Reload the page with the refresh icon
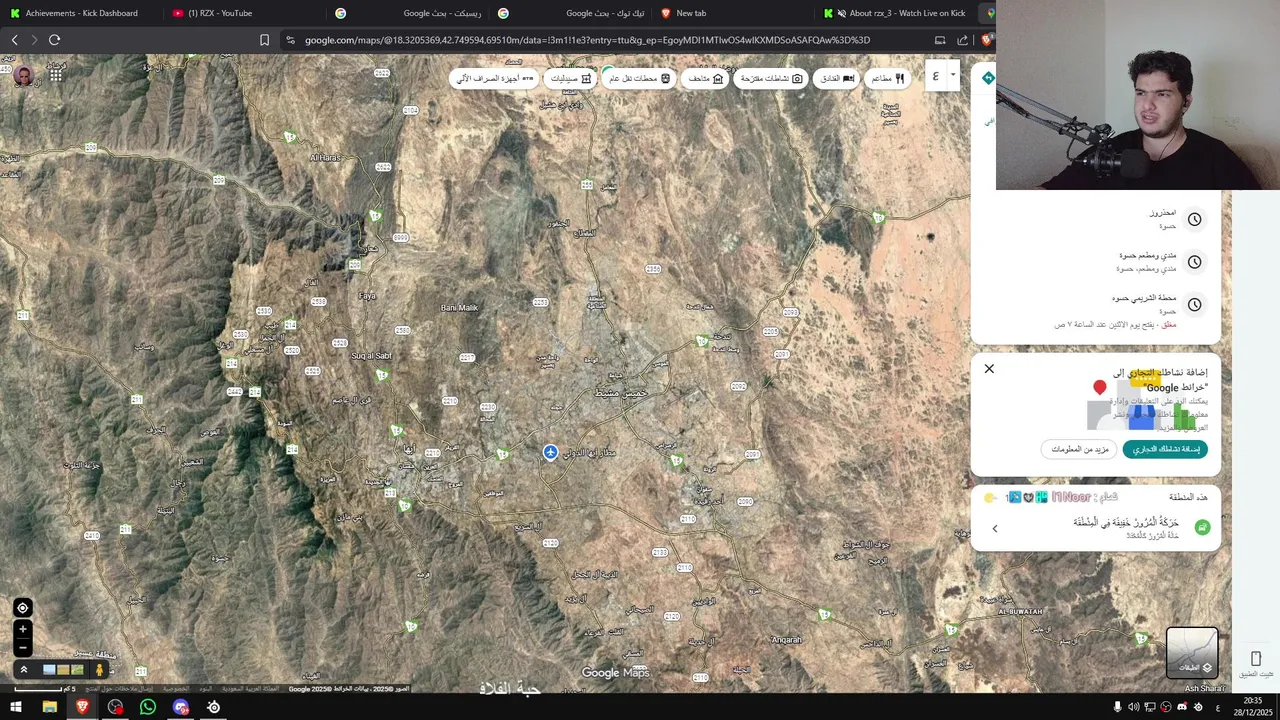Screen dimensions: 1280x720 click(55, 40)
